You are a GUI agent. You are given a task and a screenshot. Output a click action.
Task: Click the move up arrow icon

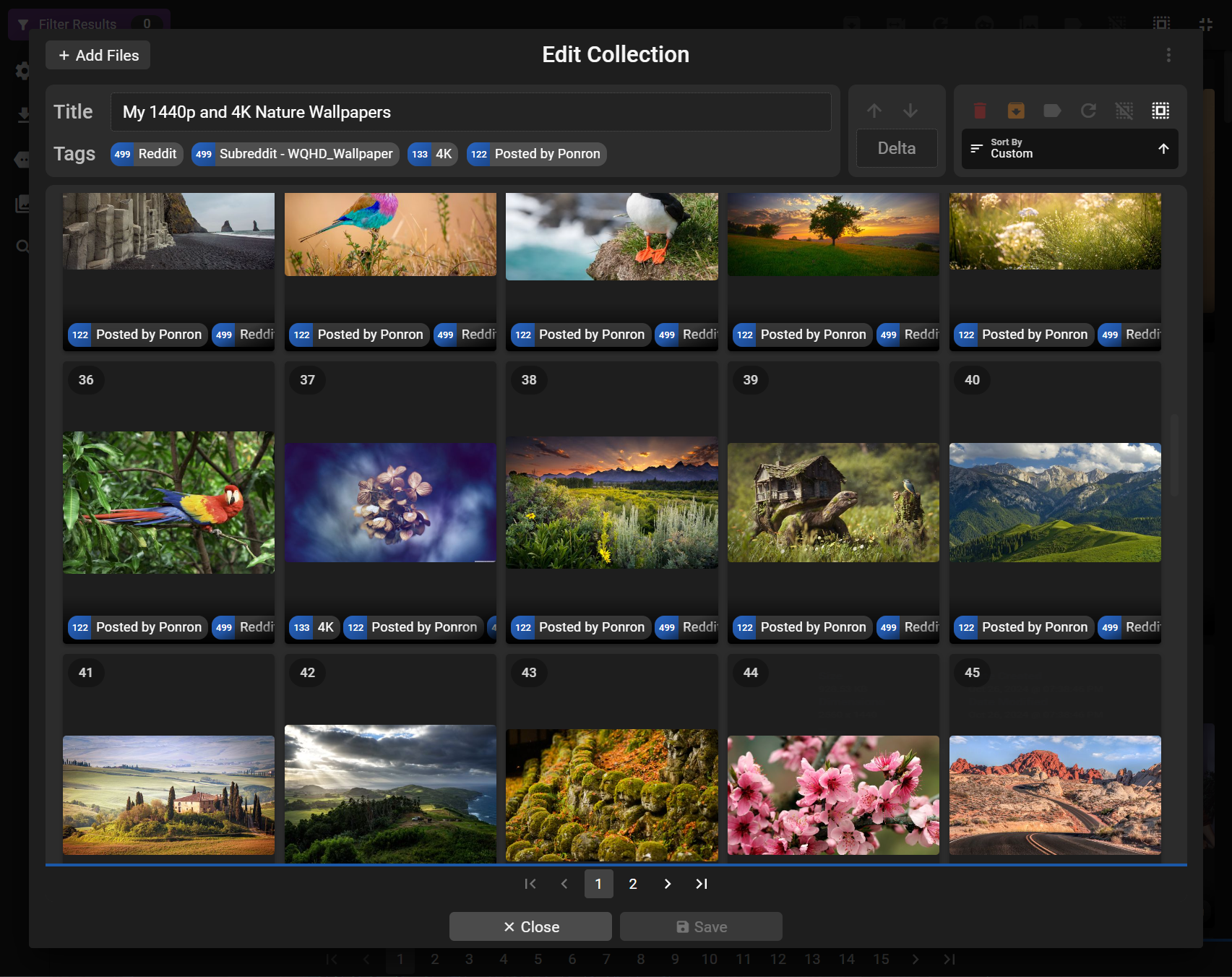874,111
